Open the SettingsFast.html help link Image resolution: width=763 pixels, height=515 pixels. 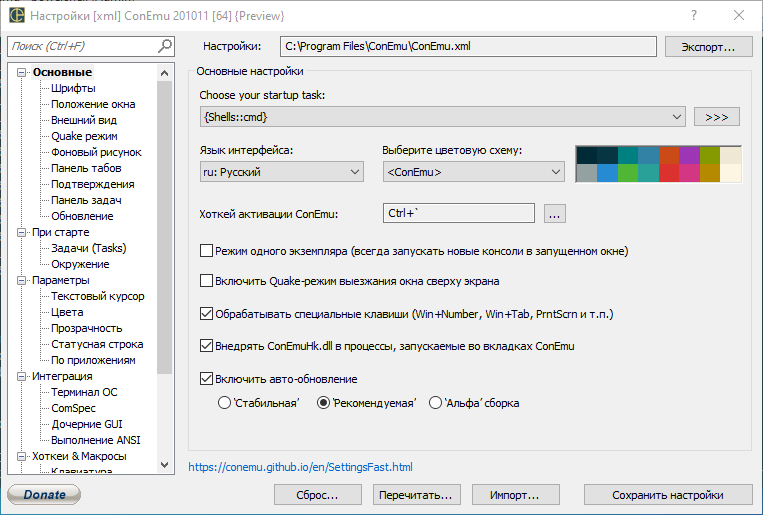click(x=300, y=467)
